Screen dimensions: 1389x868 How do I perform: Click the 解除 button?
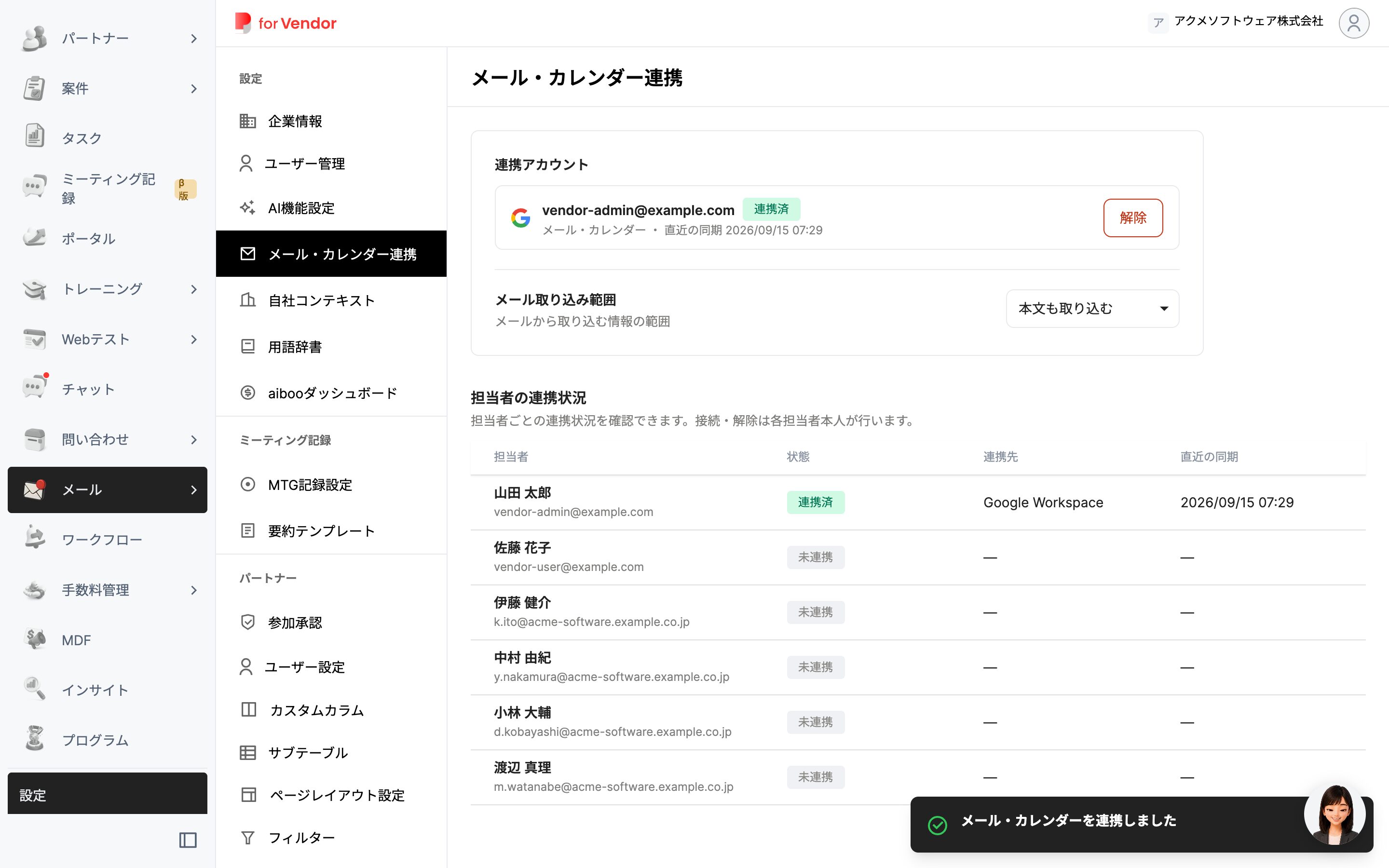[x=1132, y=217]
